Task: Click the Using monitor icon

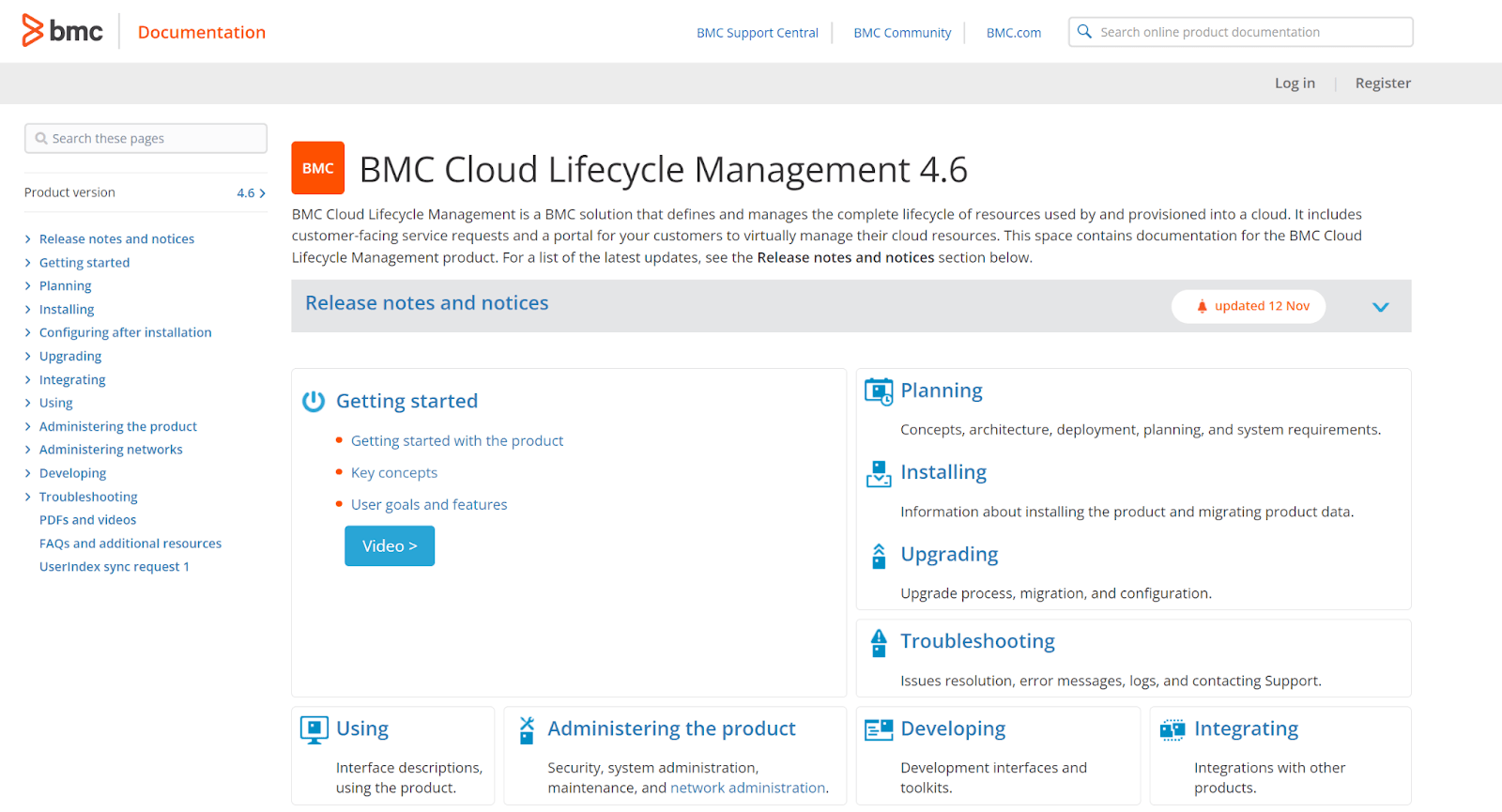Action: (x=314, y=730)
